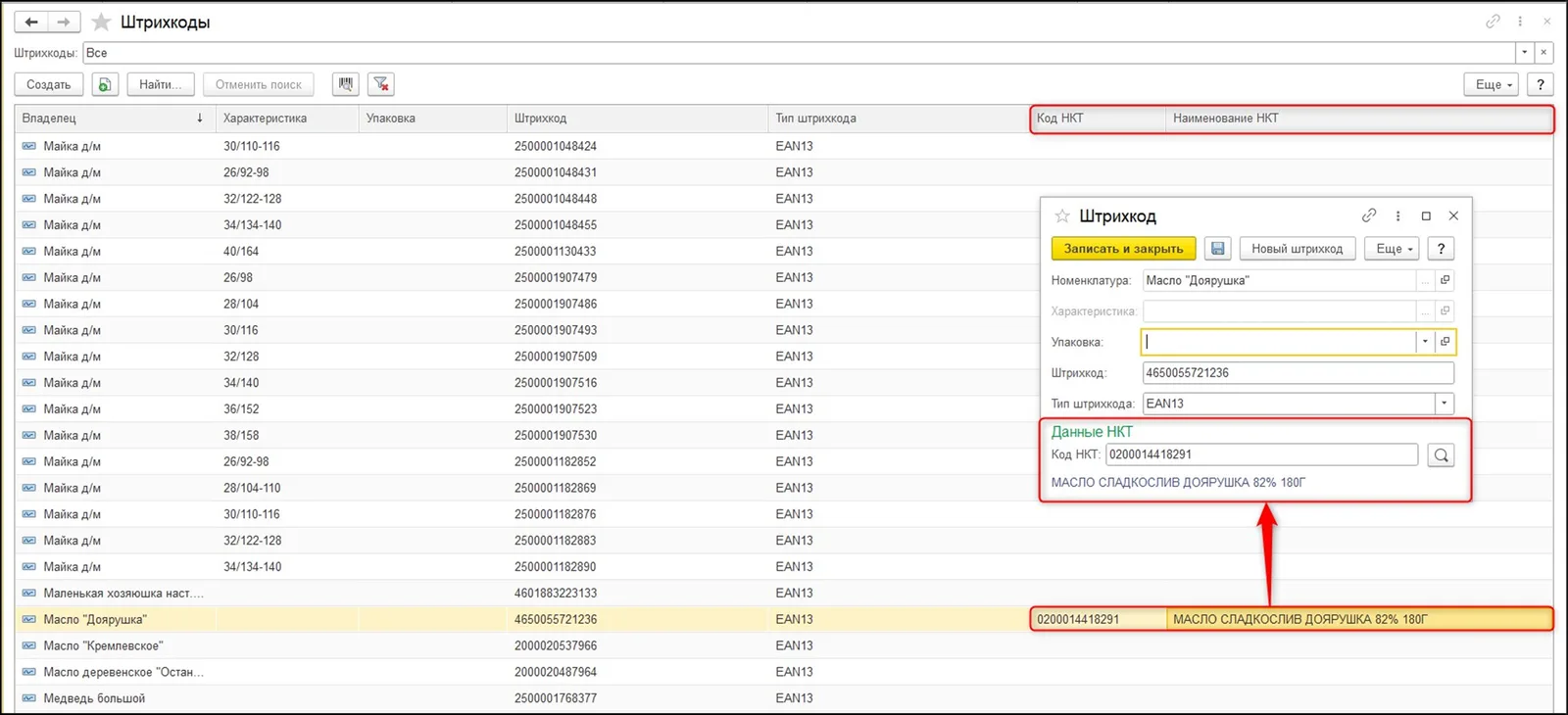This screenshot has height=715, width=1568.
Task: Click Записать и закрыть button
Action: 1123,249
